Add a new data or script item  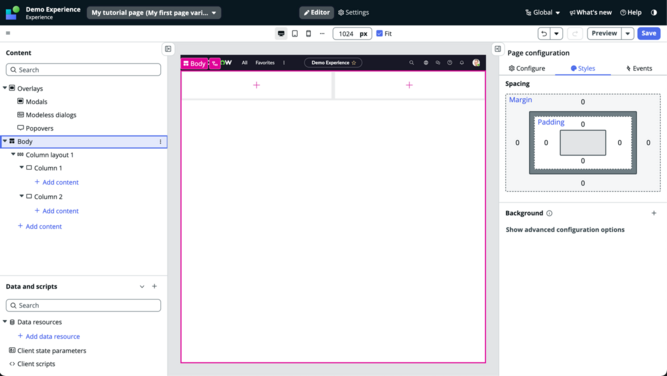pyautogui.click(x=154, y=287)
